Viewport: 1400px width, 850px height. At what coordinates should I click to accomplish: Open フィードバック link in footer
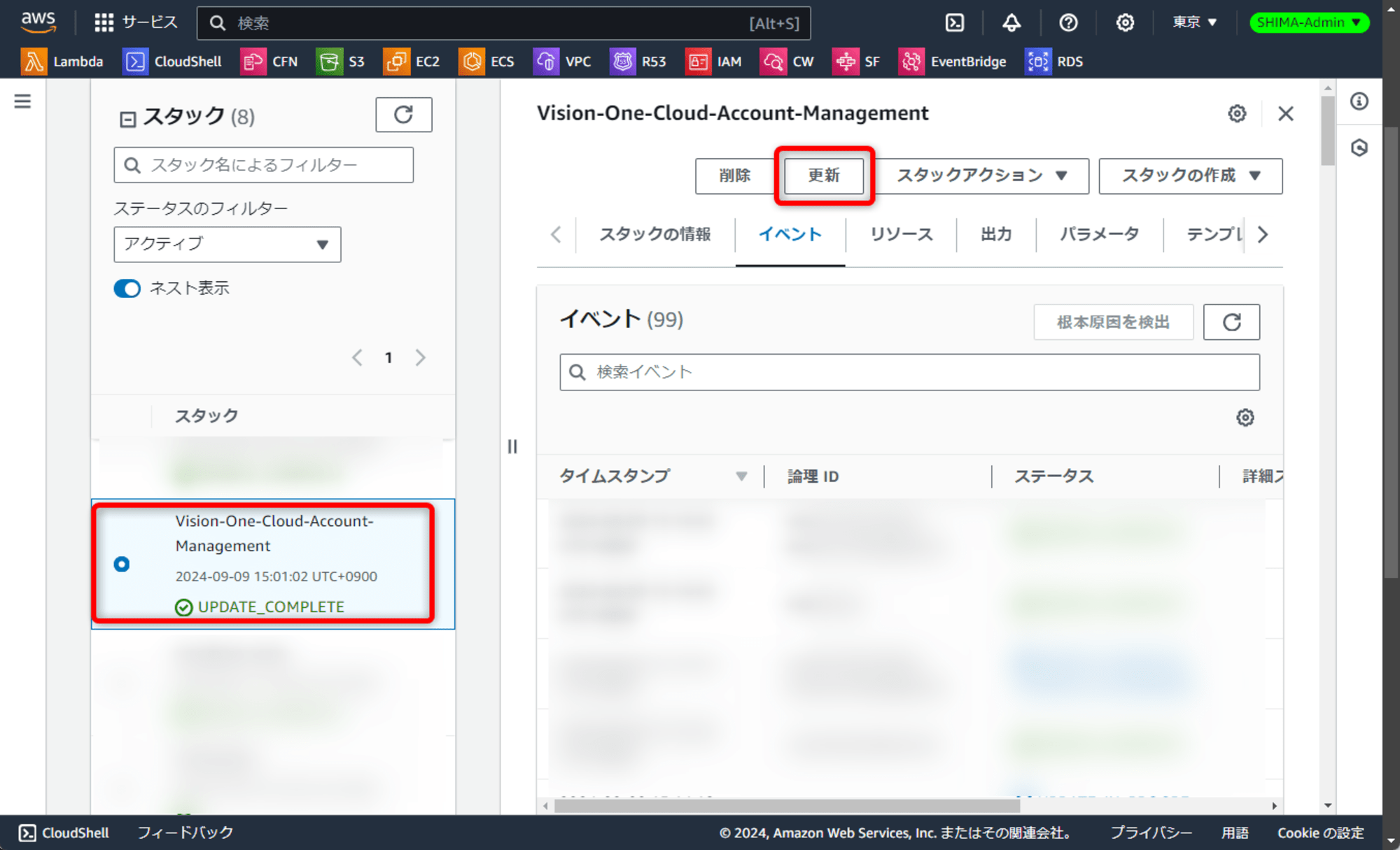pyautogui.click(x=185, y=833)
